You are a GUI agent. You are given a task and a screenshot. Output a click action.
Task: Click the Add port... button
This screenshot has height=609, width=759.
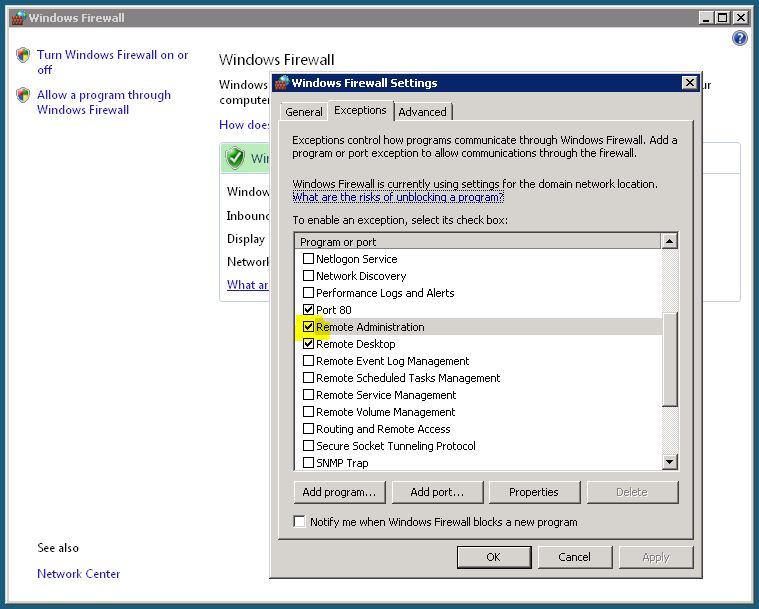437,492
